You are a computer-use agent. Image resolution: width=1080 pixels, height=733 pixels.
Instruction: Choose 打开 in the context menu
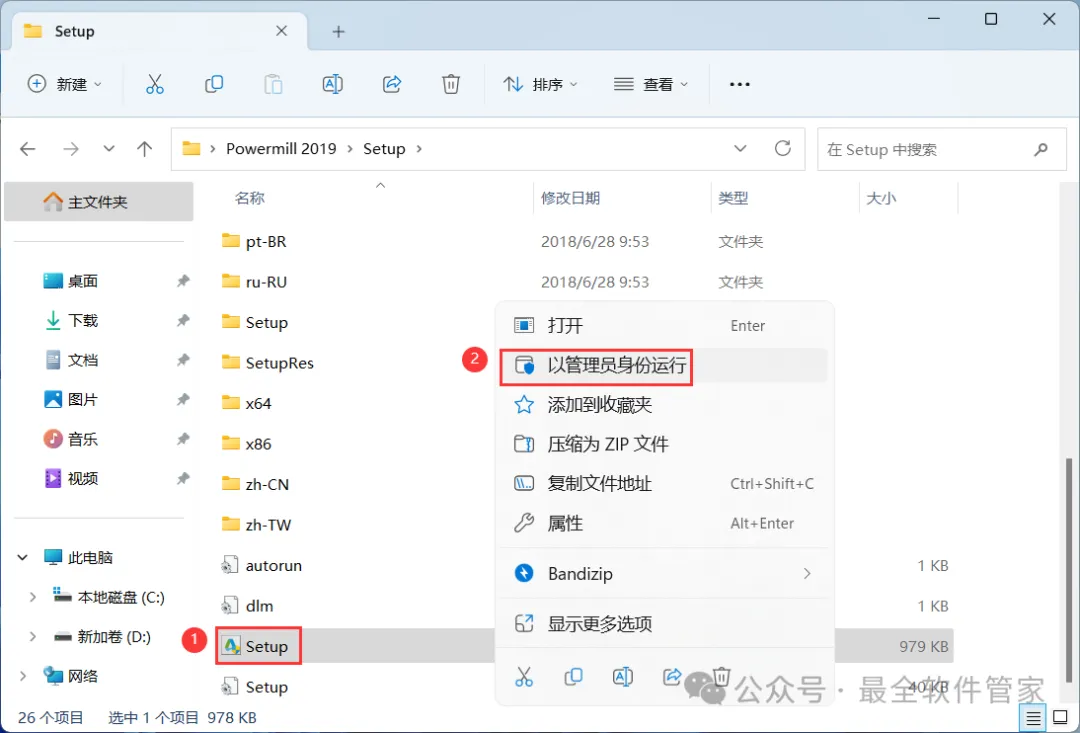click(x=663, y=325)
